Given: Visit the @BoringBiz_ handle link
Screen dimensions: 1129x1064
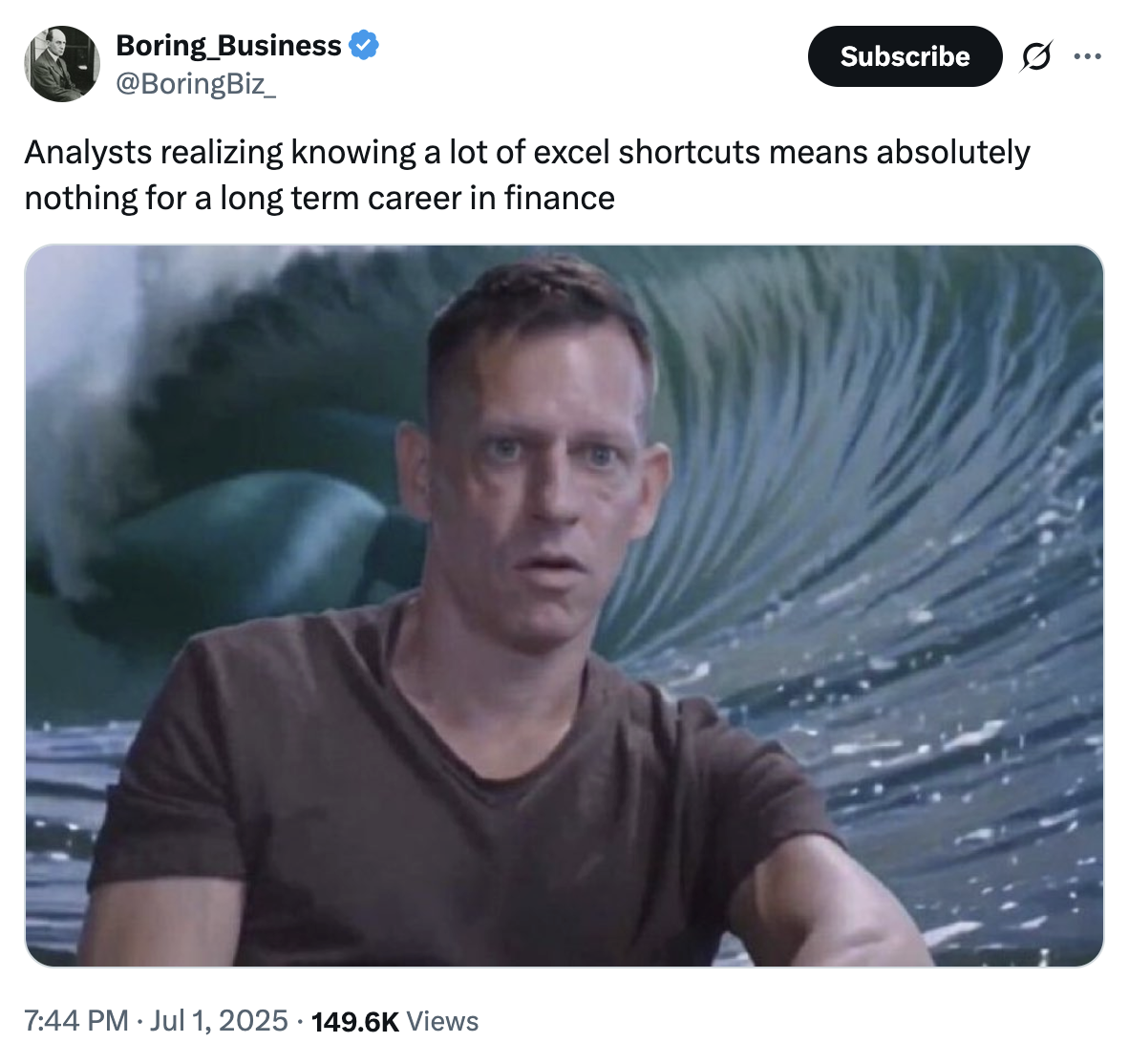Looking at the screenshot, I should pos(196,84).
